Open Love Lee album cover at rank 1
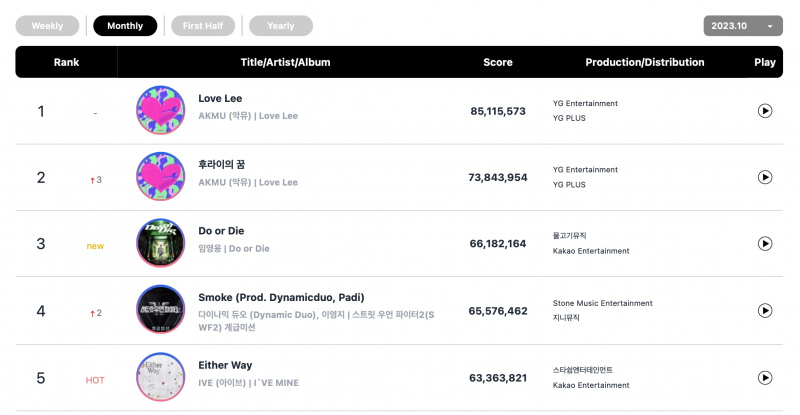The height and width of the screenshot is (415, 800). tap(160, 110)
